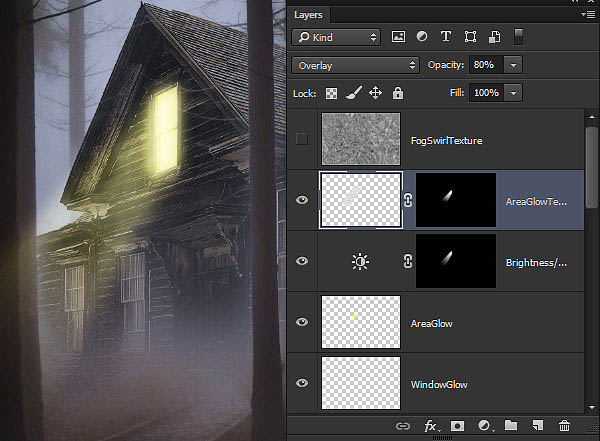Viewport: 600px width, 441px height.
Task: Filter for adjustment layers icon
Action: click(x=422, y=36)
